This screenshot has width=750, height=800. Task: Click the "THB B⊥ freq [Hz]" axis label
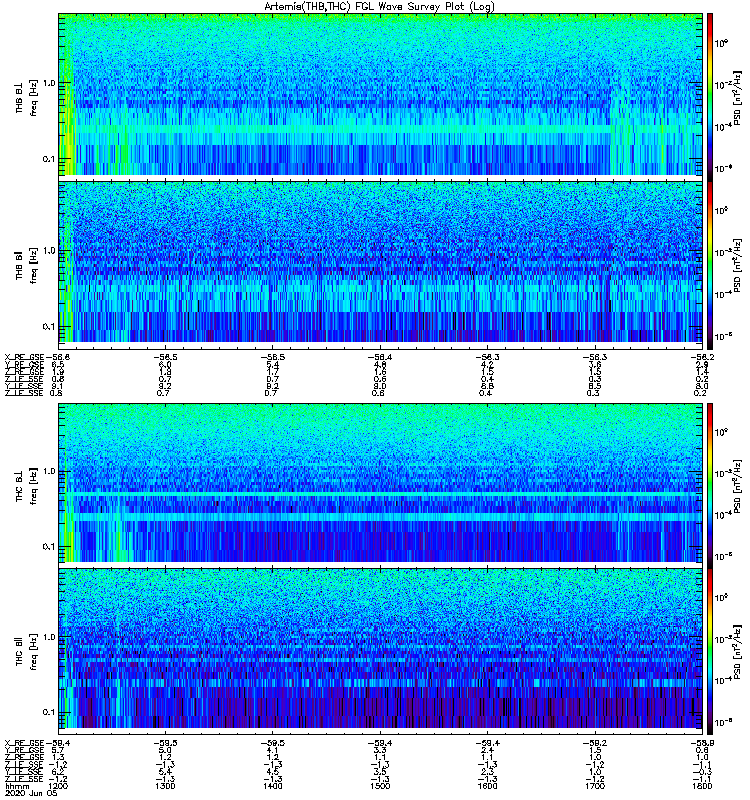point(26,97)
